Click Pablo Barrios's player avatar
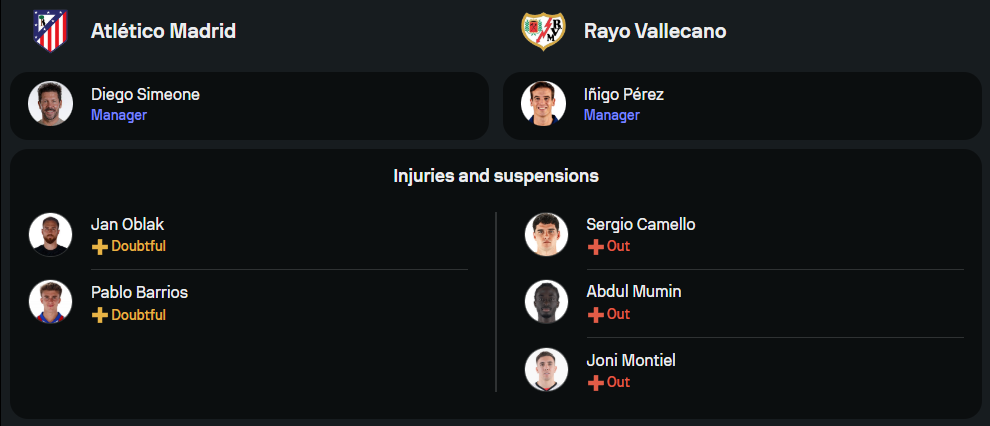This screenshot has width=990, height=426. [x=50, y=302]
